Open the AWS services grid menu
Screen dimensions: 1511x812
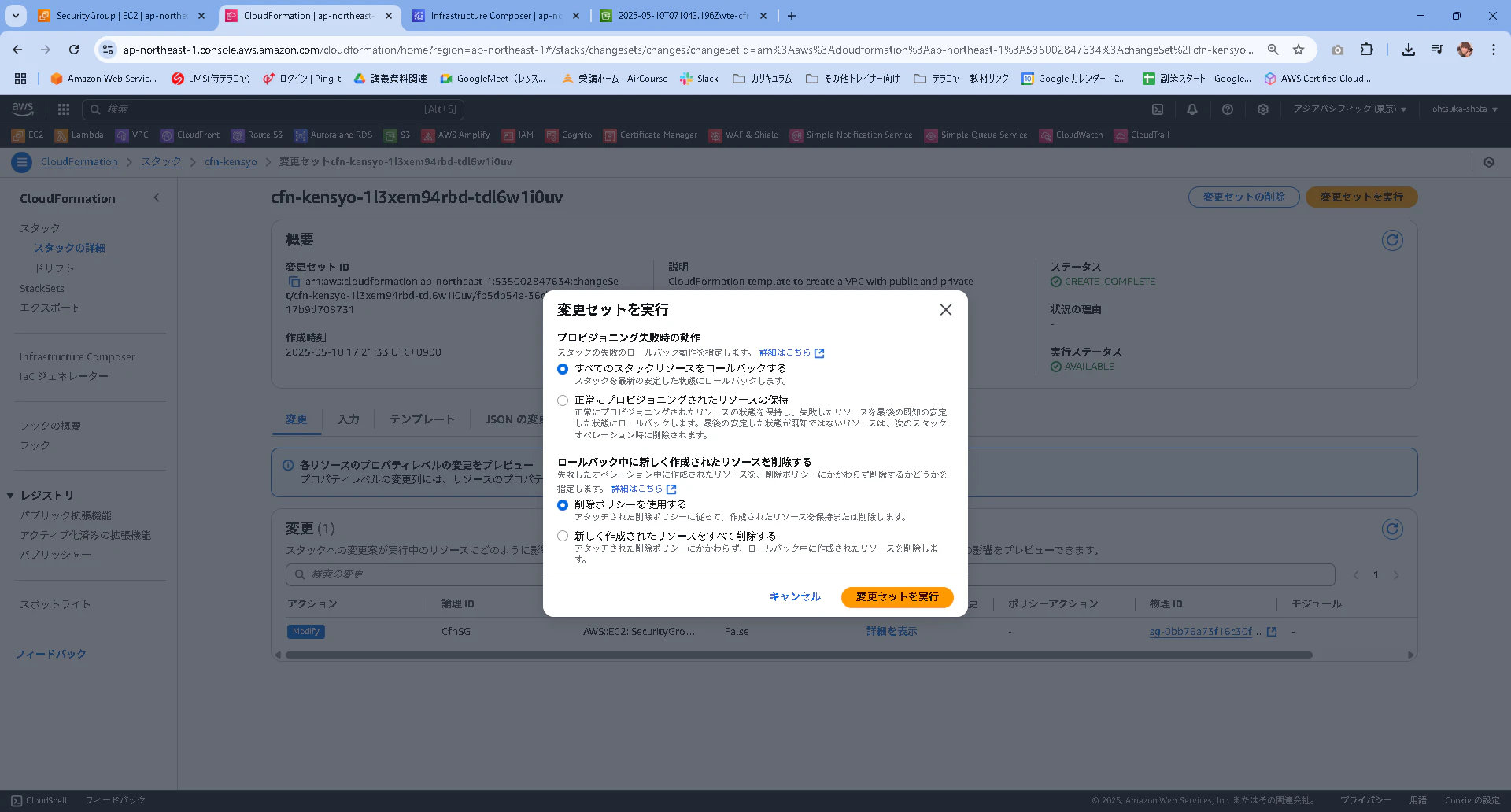(64, 109)
